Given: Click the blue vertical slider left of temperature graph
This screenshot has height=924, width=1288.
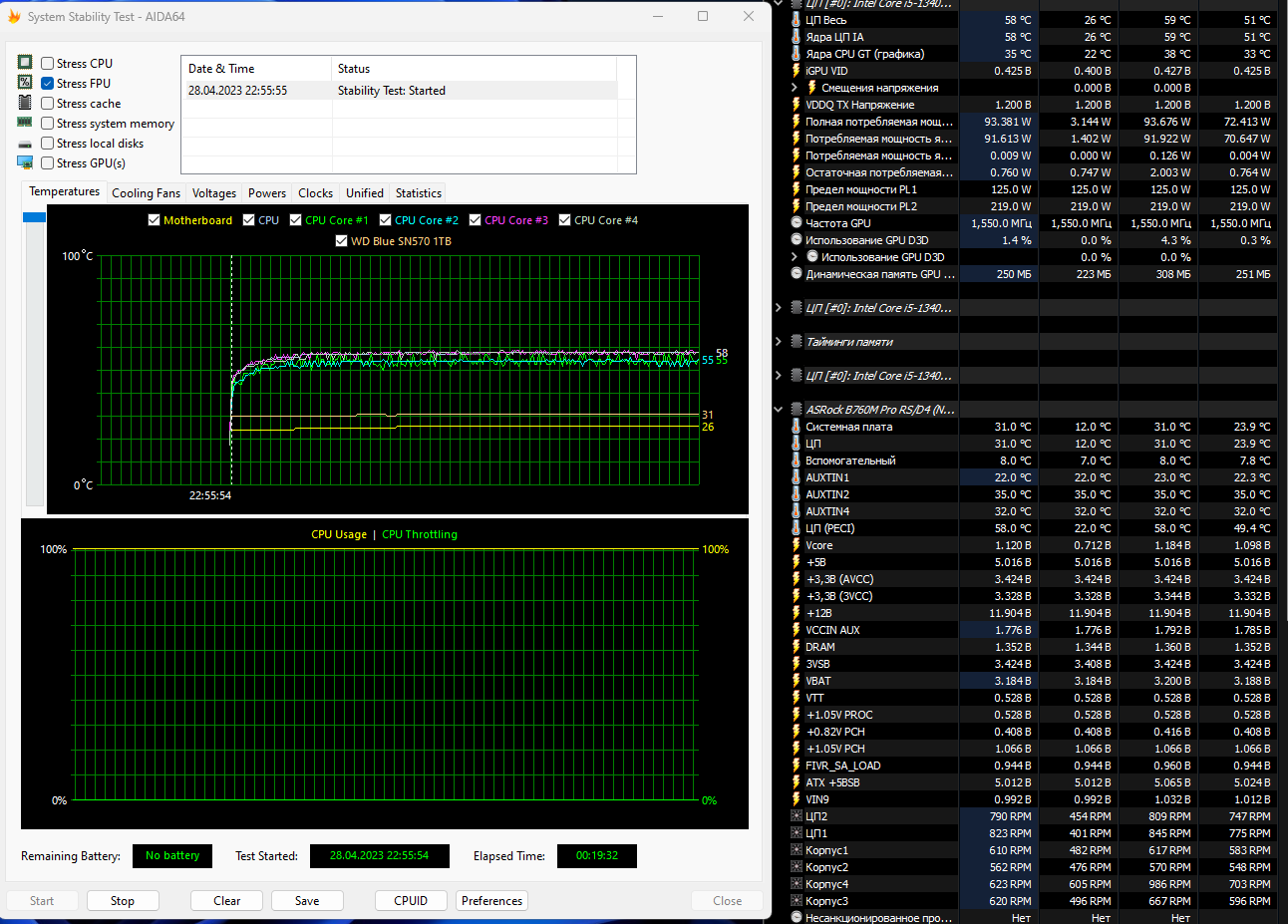Looking at the screenshot, I should [34, 217].
